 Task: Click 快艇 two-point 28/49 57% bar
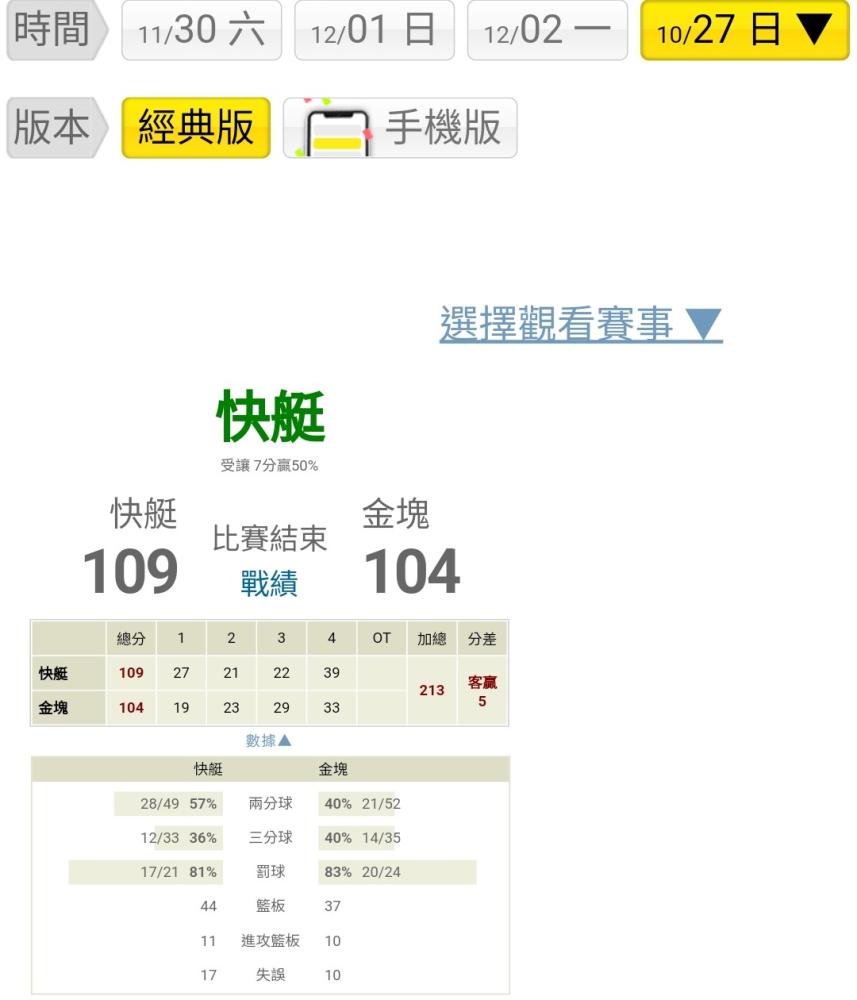coord(168,804)
